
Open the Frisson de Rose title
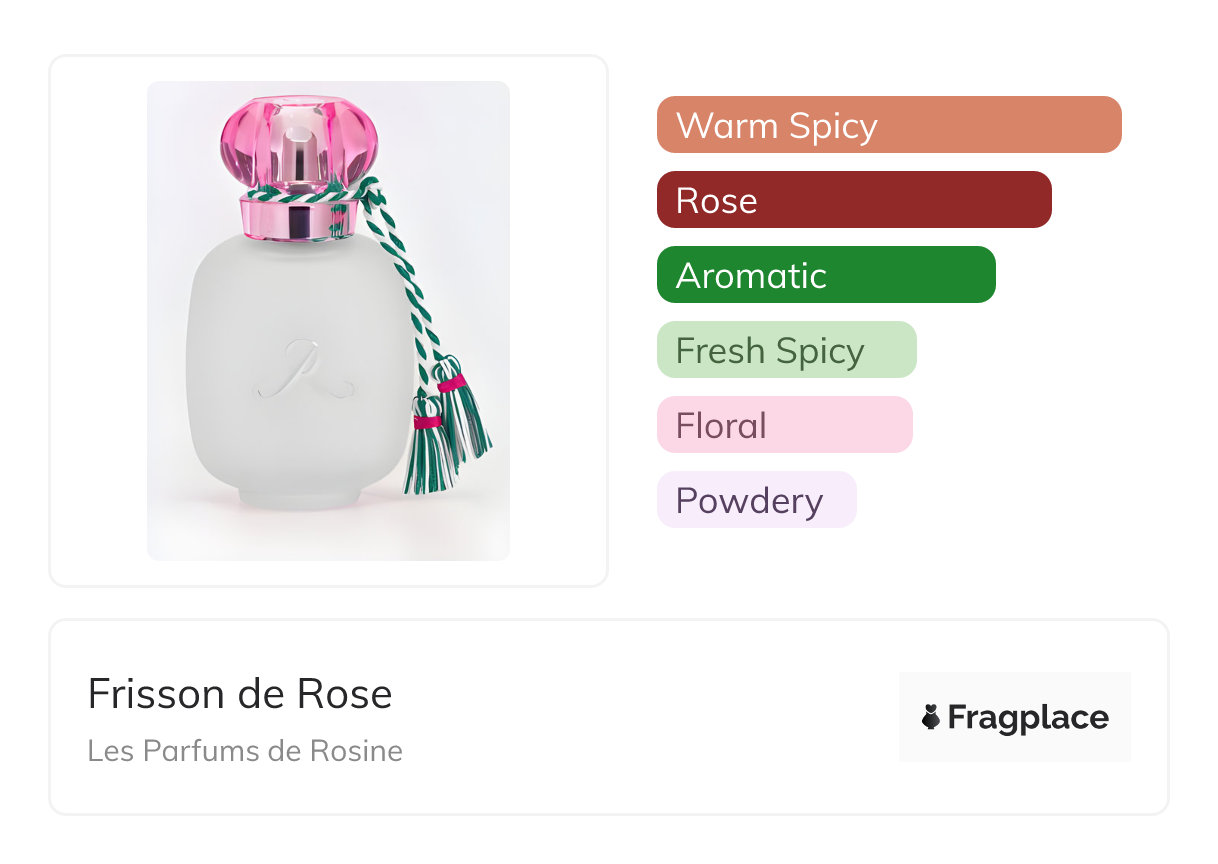240,694
